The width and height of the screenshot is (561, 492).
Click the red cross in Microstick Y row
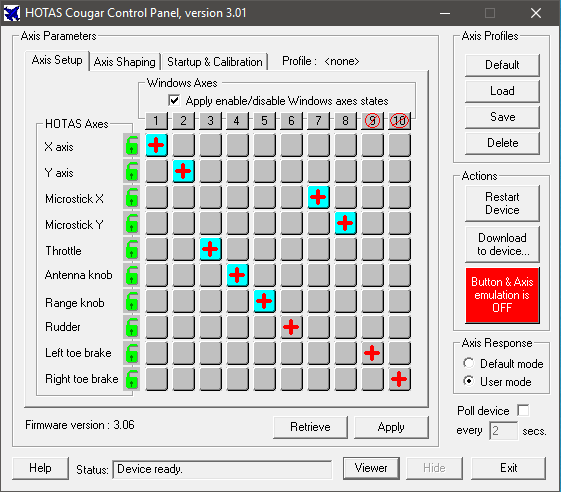pos(345,223)
